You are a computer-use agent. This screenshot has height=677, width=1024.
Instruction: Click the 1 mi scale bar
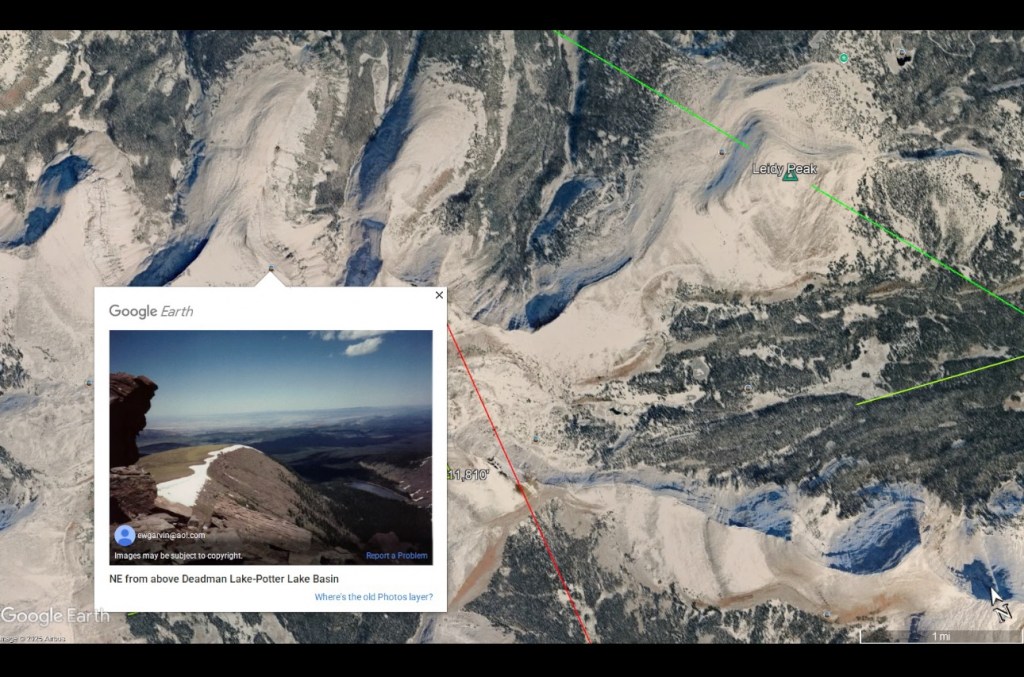pyautogui.click(x=941, y=637)
